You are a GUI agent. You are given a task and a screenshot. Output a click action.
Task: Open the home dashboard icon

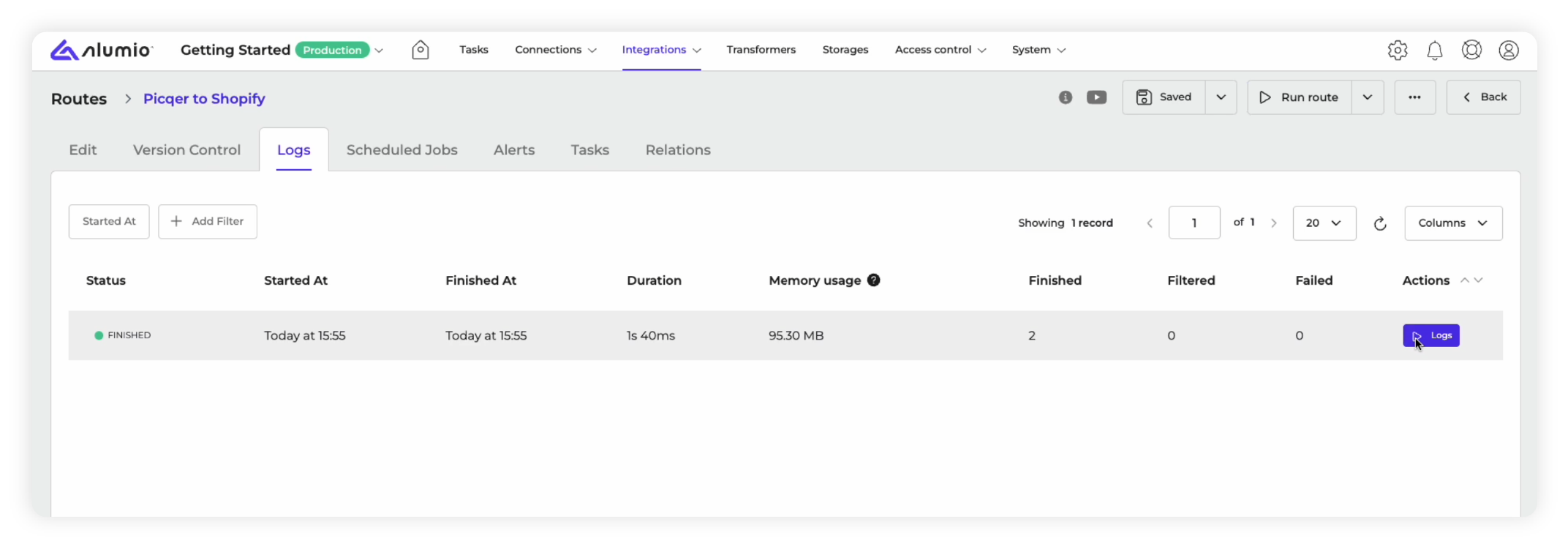pyautogui.click(x=421, y=50)
